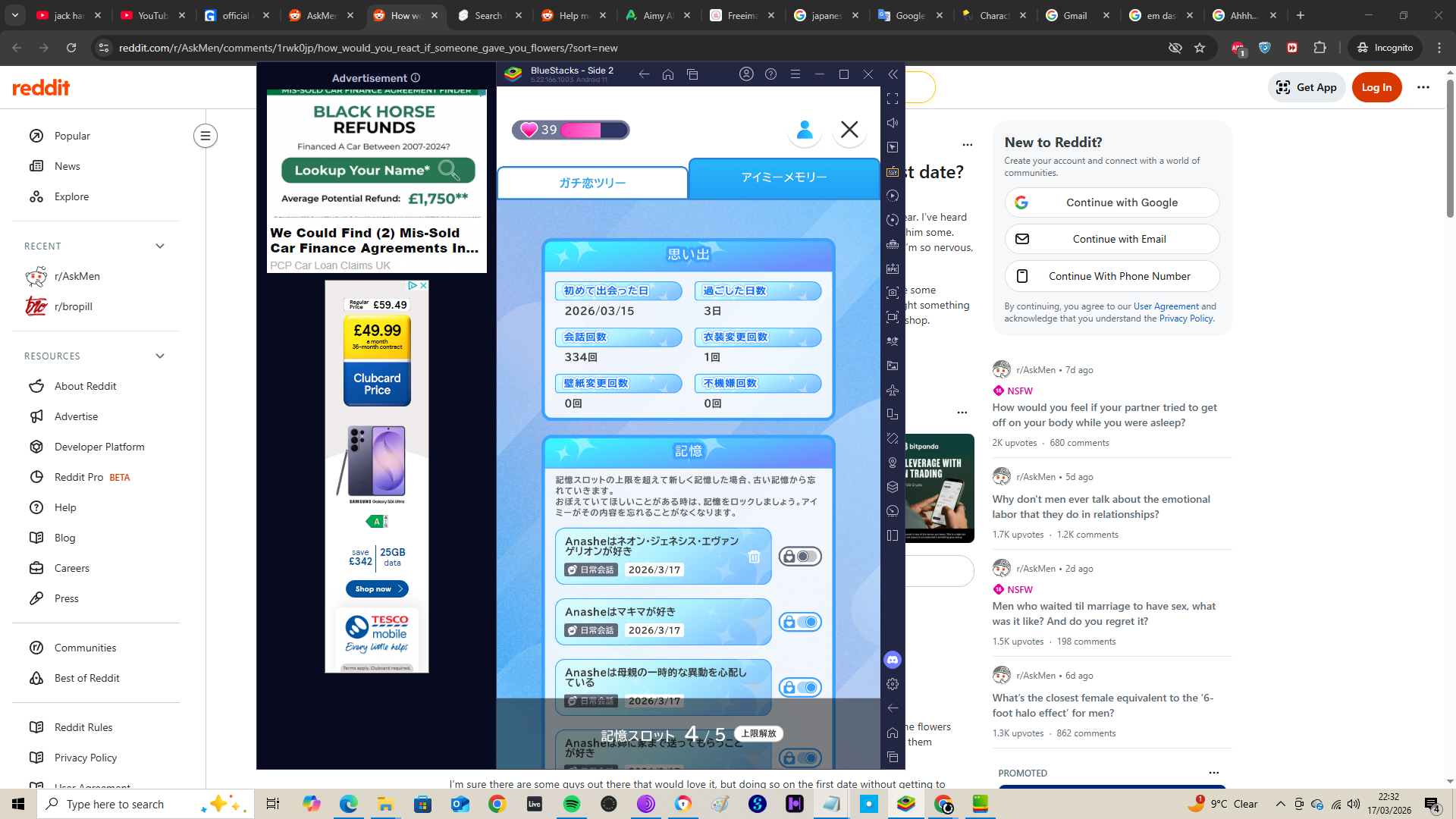Close the game memory screen with X
Viewport: 1456px width, 819px height.
(x=849, y=130)
